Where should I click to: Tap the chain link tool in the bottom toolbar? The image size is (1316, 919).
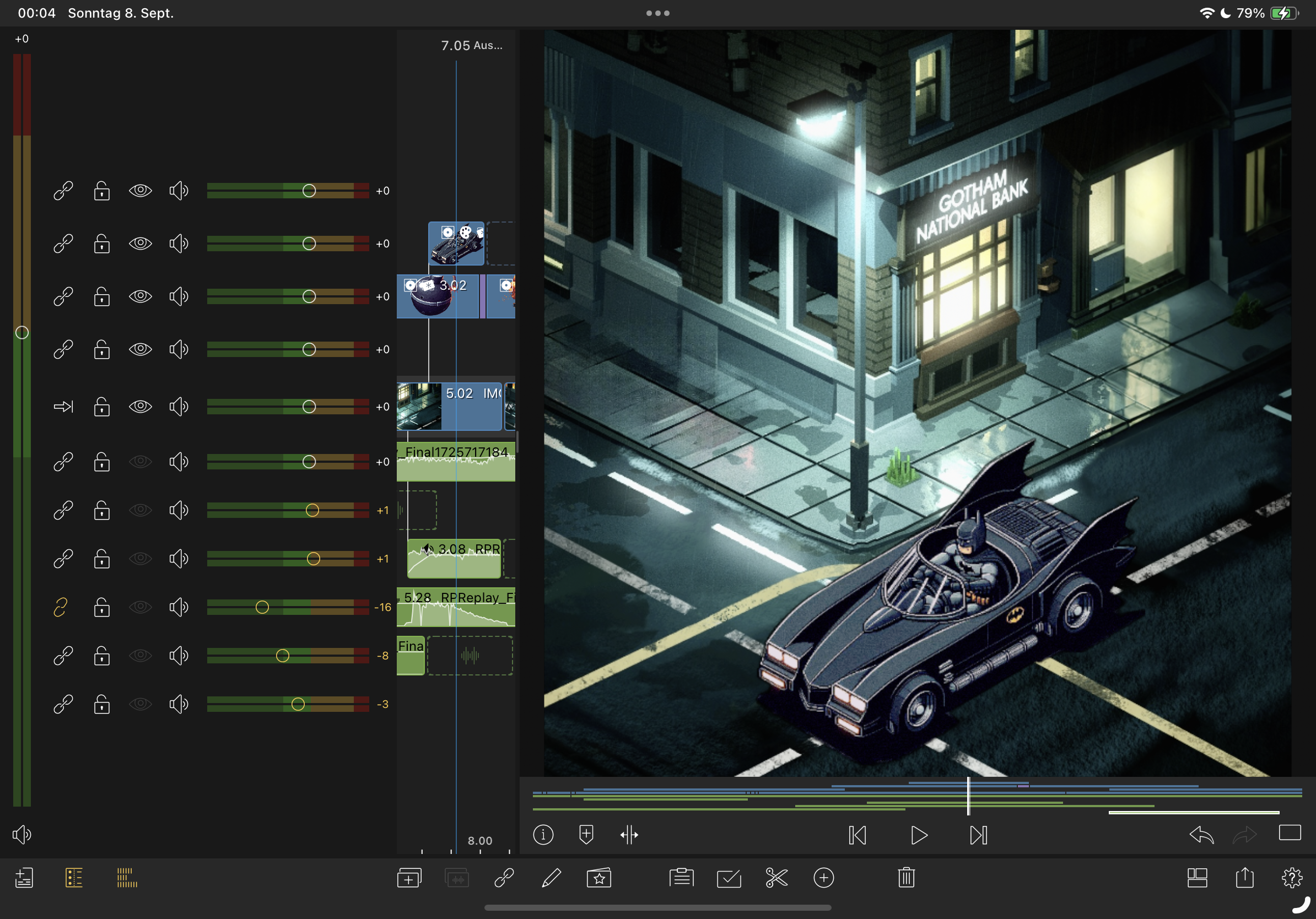tap(504, 878)
